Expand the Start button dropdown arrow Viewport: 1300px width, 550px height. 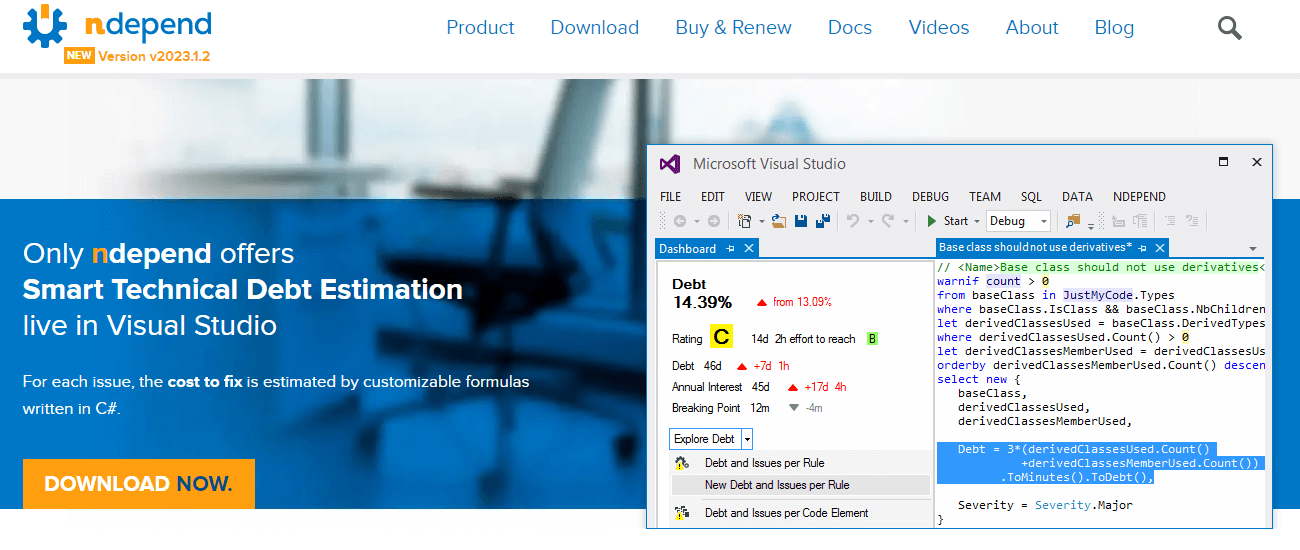[x=977, y=222]
